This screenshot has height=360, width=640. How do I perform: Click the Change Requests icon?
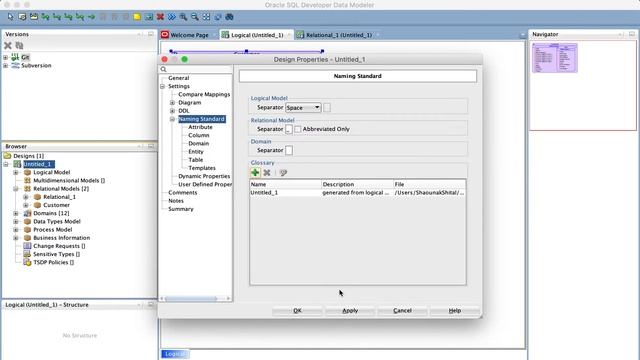coord(27,246)
